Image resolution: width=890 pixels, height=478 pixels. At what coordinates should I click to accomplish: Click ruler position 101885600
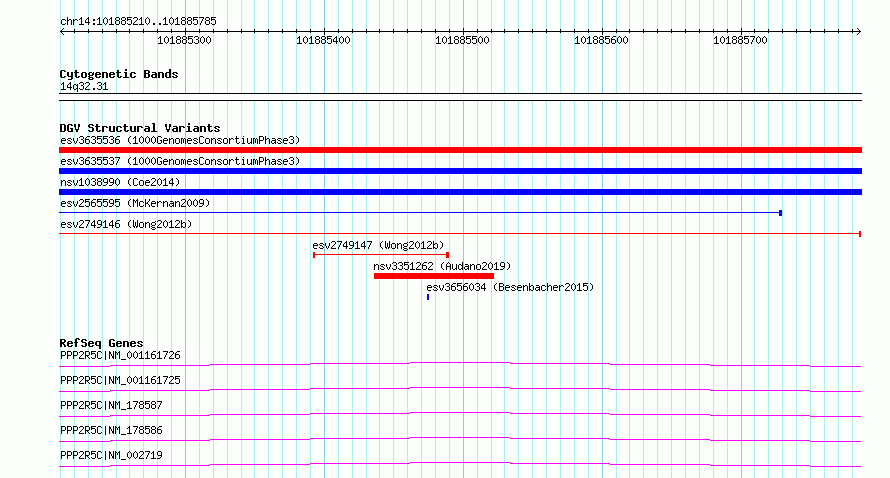pos(602,40)
